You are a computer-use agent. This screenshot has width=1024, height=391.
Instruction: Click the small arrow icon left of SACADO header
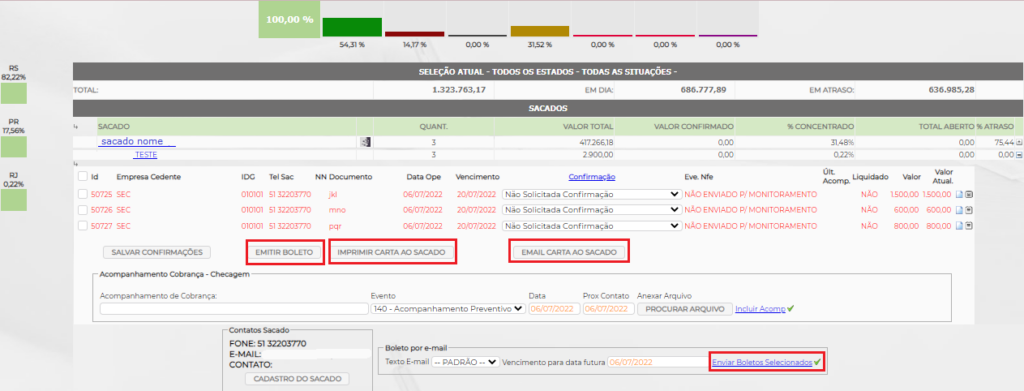point(76,126)
